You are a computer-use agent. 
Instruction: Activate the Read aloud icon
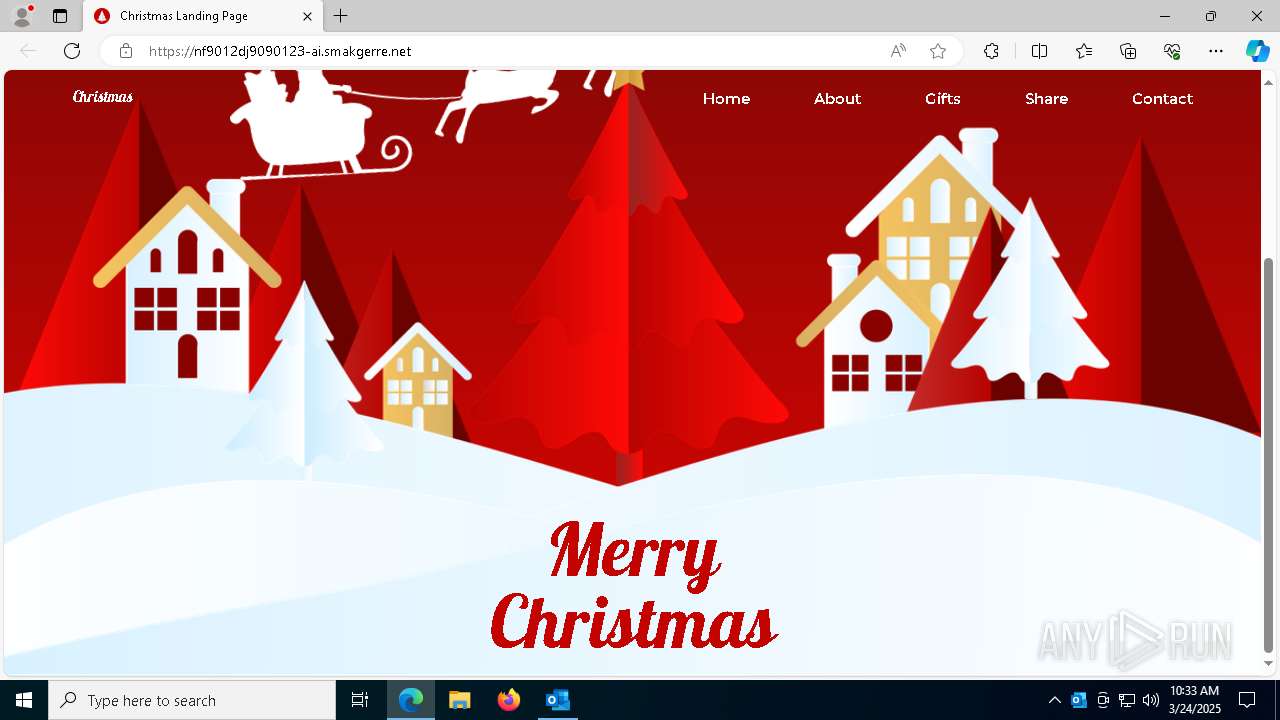coord(898,51)
